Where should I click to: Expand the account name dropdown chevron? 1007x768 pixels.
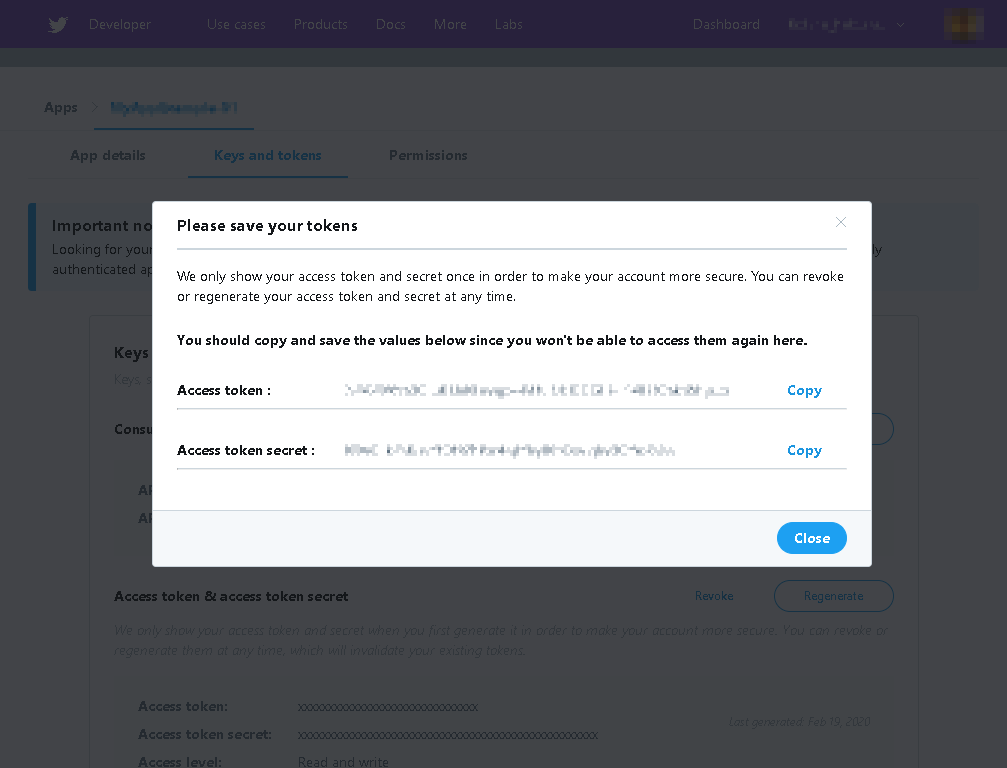(900, 25)
